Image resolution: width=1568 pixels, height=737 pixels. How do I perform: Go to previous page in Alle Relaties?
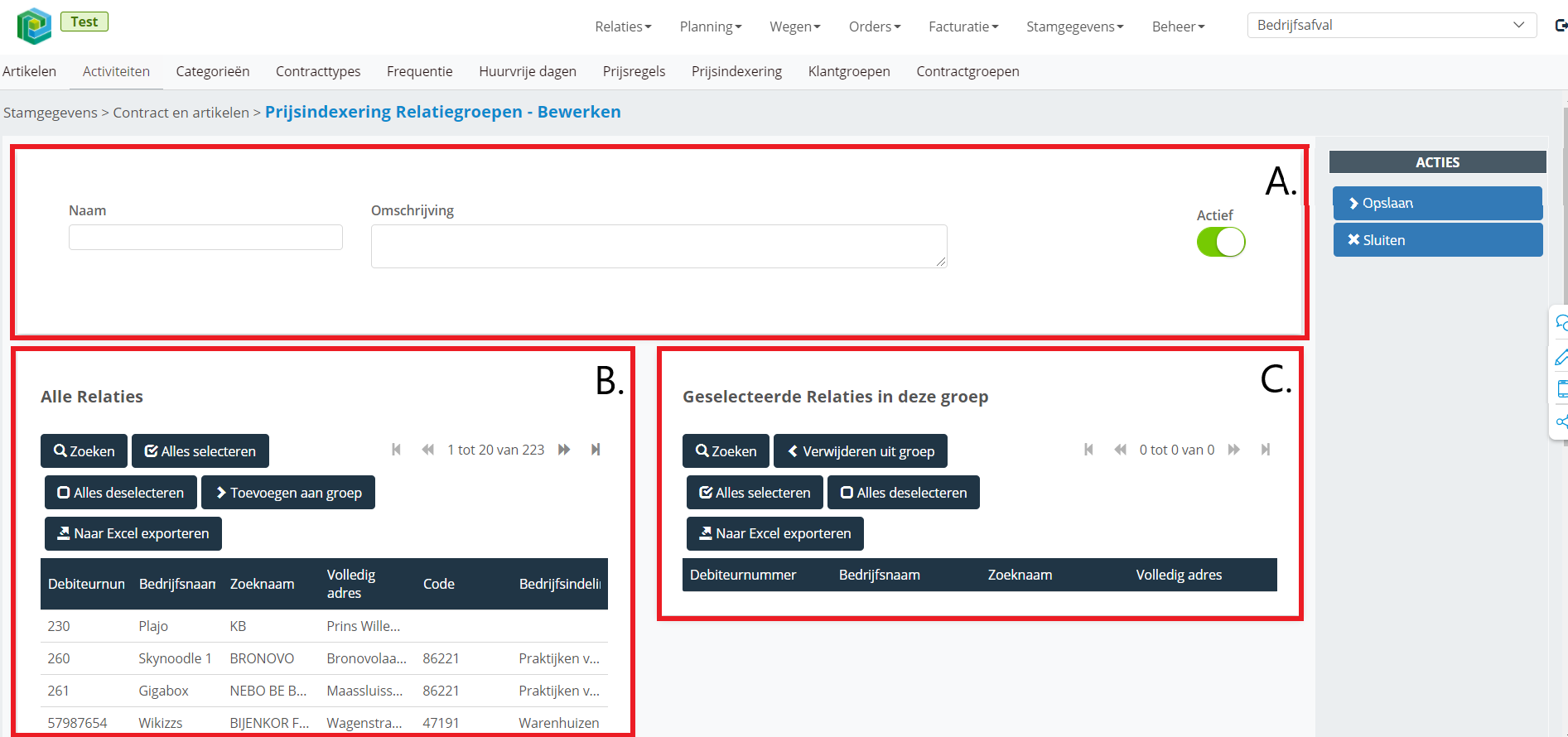point(428,450)
